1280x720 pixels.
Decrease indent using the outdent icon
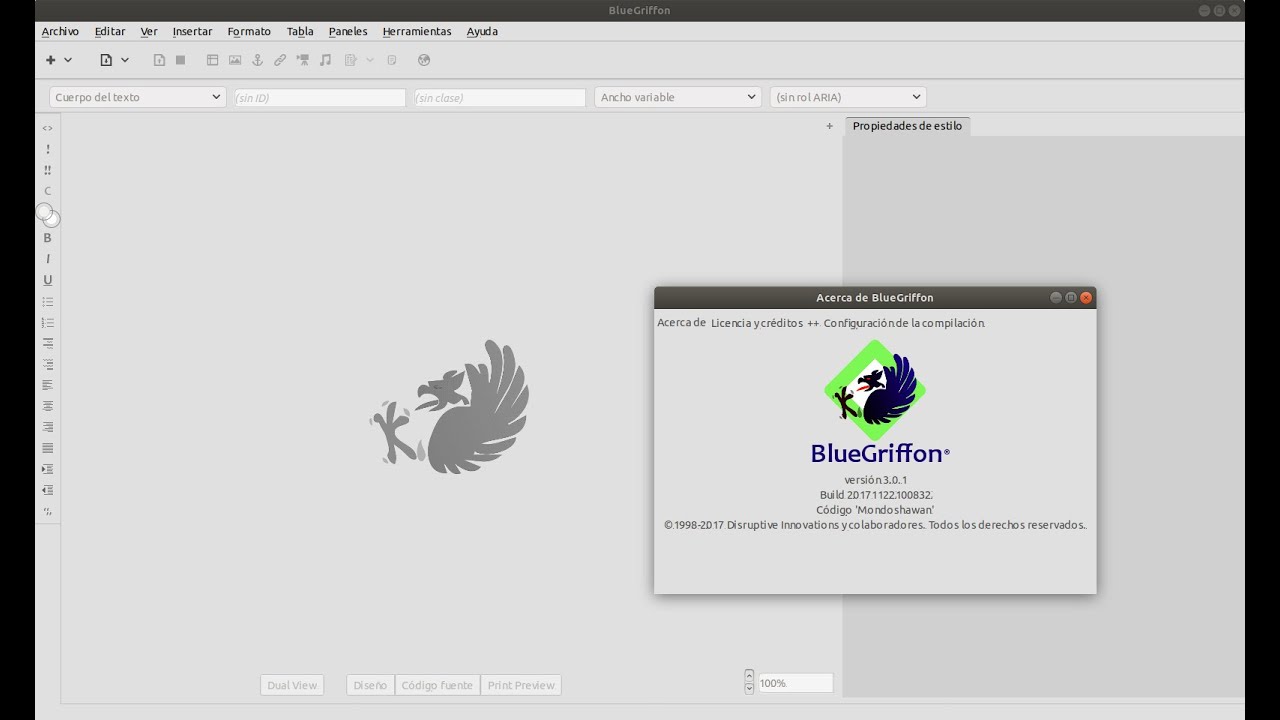coord(47,490)
